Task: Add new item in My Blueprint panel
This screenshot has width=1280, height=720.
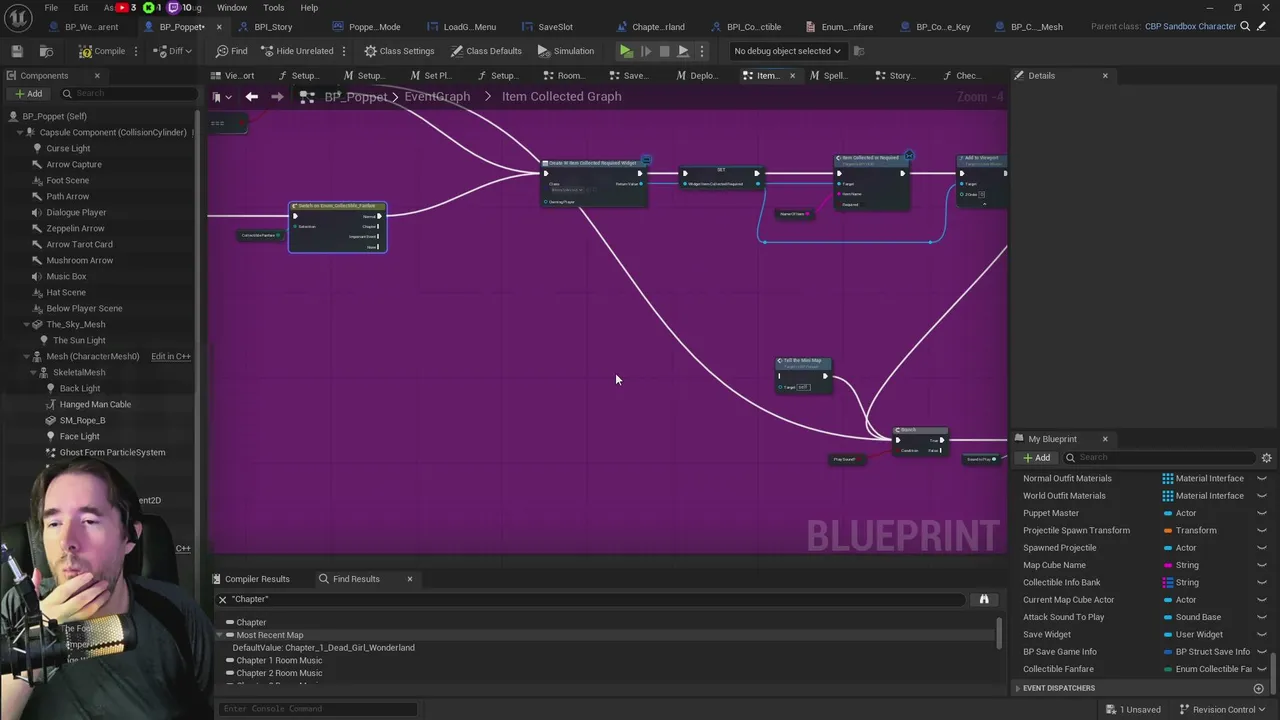Action: pos(1036,458)
